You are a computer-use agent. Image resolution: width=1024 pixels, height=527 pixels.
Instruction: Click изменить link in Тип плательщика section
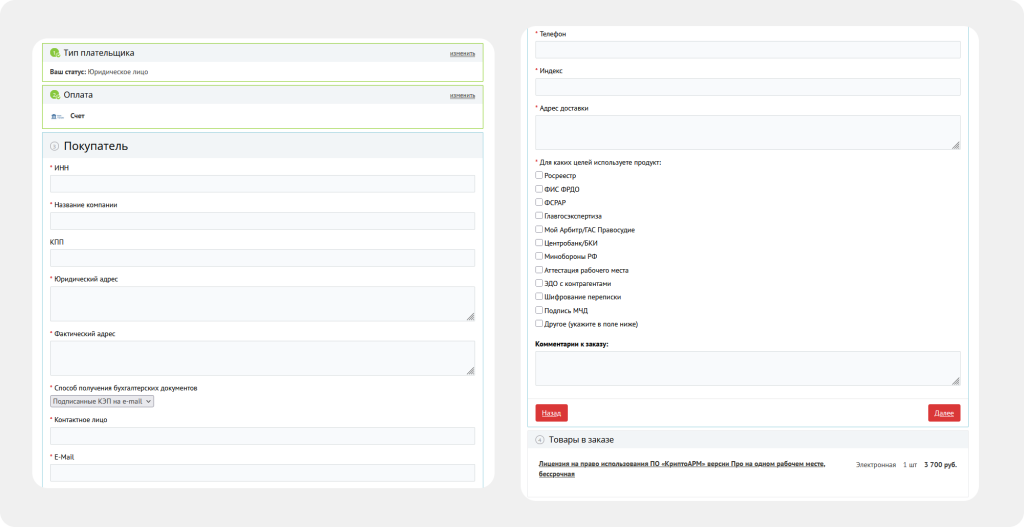(x=462, y=53)
